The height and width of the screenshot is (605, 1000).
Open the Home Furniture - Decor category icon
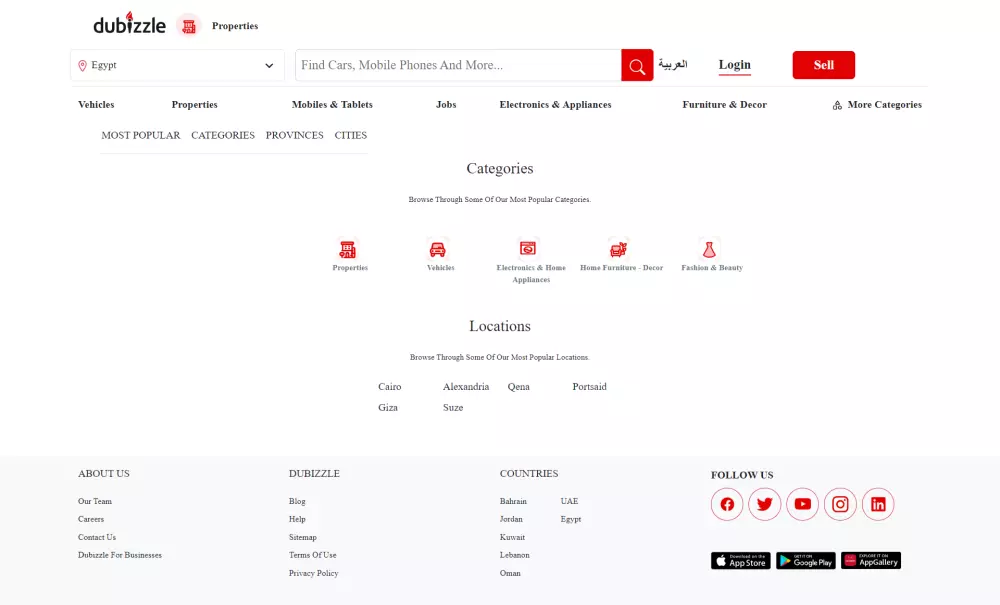[620, 249]
